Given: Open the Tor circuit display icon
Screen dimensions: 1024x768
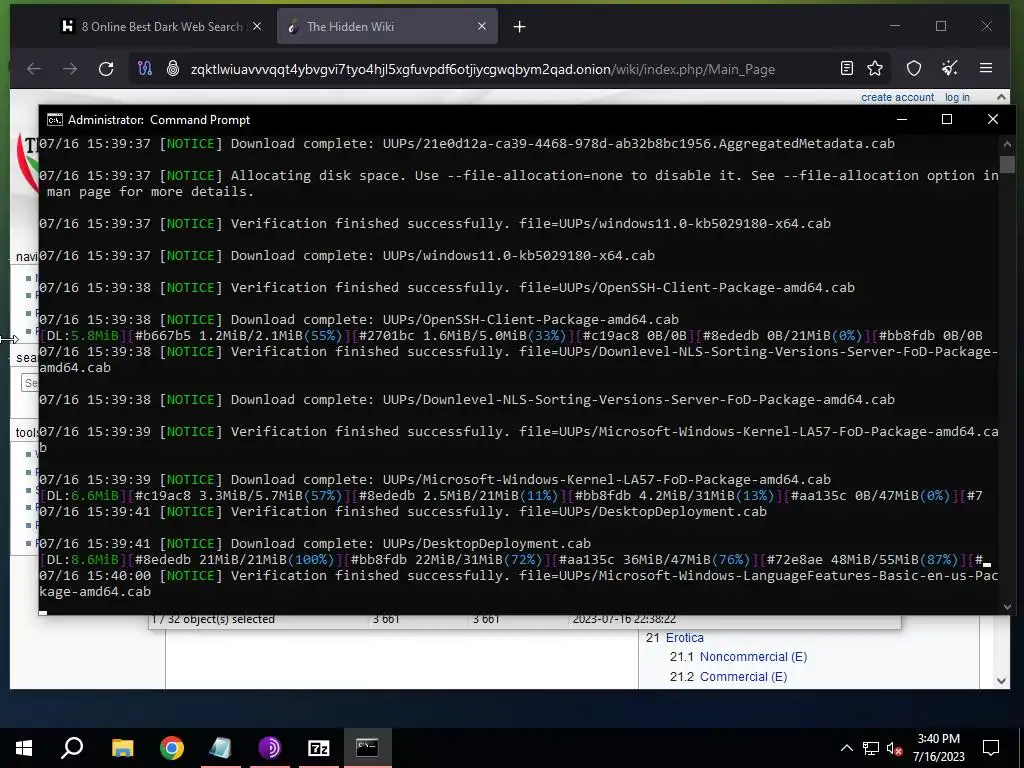Looking at the screenshot, I should click(x=145, y=69).
